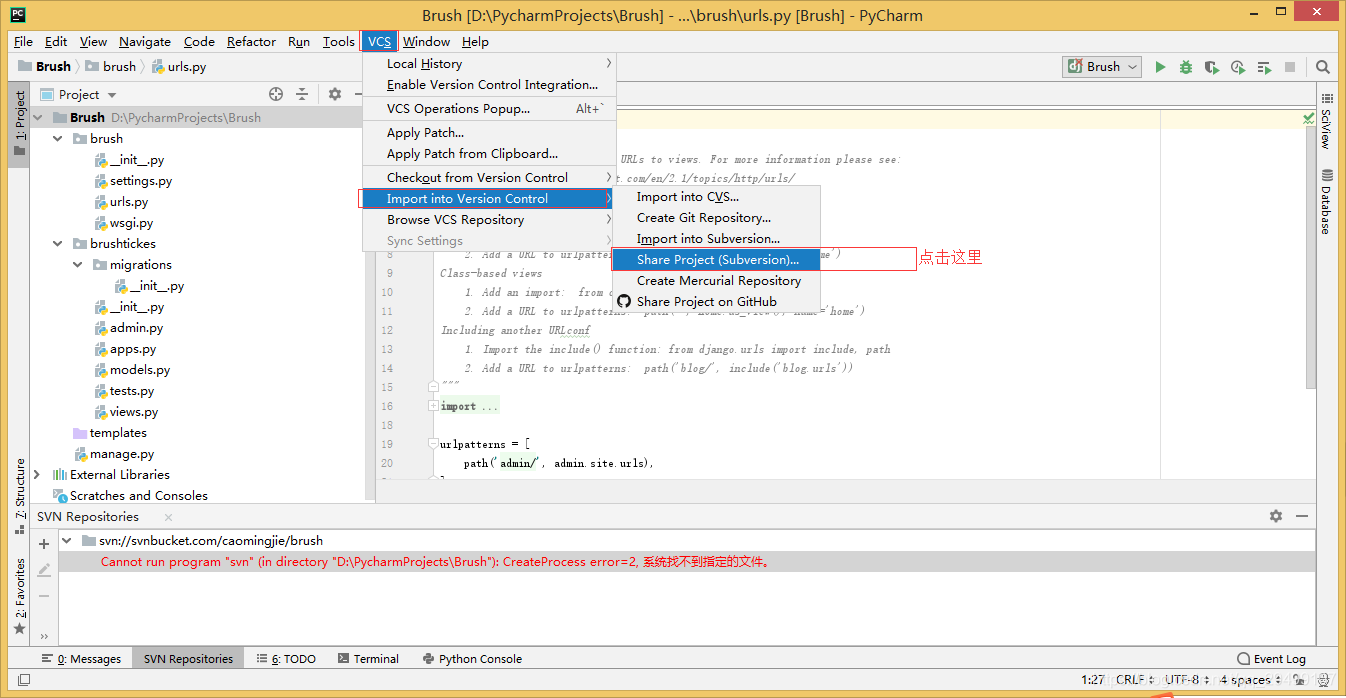This screenshot has height=698, width=1346.
Task: Click the UTF-8 encoding in status bar
Action: pyautogui.click(x=1187, y=680)
